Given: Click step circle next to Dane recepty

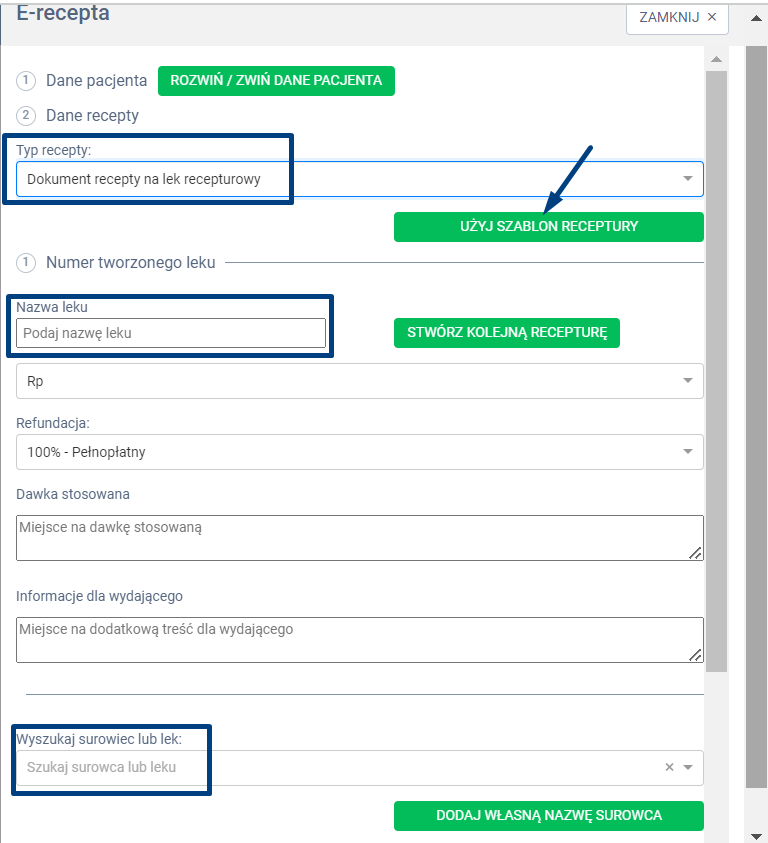Looking at the screenshot, I should (27, 116).
